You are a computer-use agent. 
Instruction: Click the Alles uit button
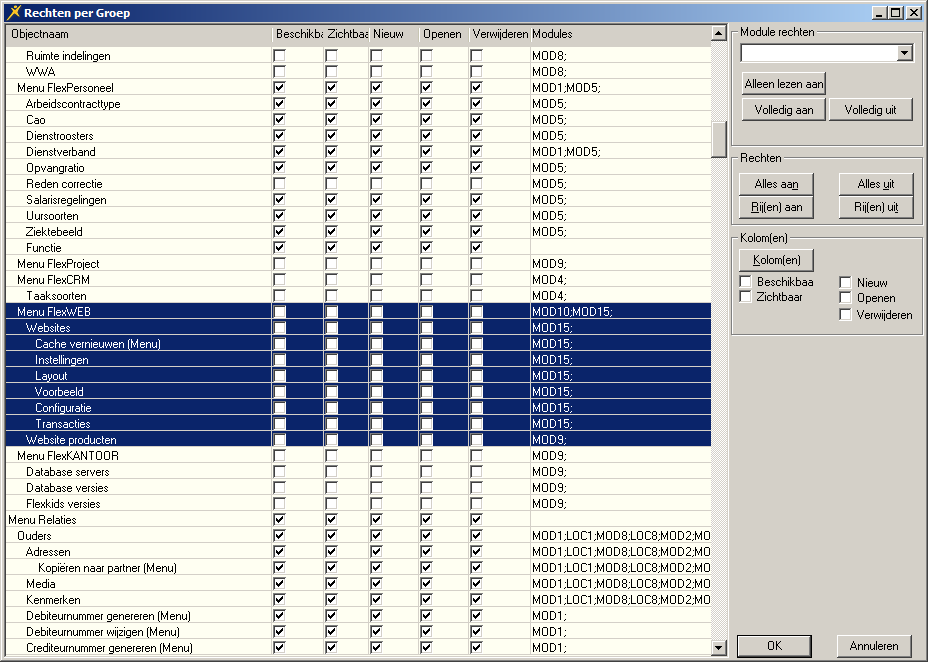click(x=875, y=184)
